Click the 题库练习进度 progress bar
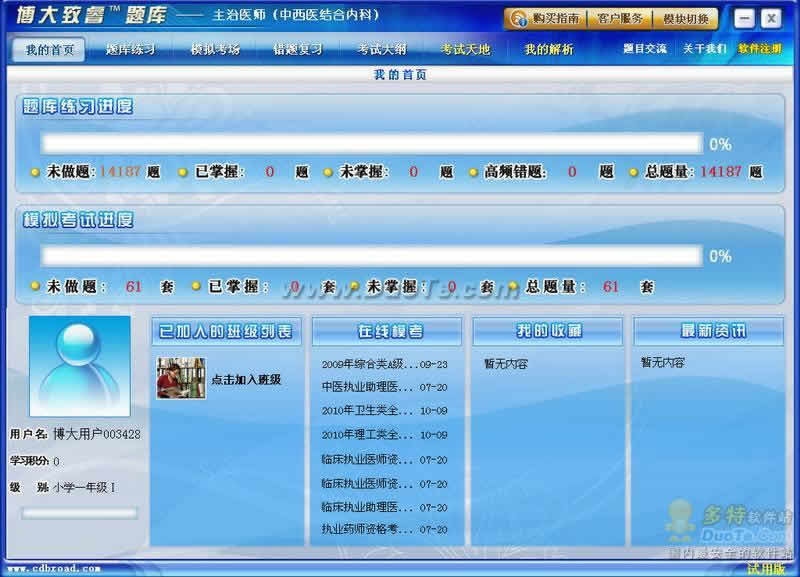The width and height of the screenshot is (800, 577). tap(371, 144)
